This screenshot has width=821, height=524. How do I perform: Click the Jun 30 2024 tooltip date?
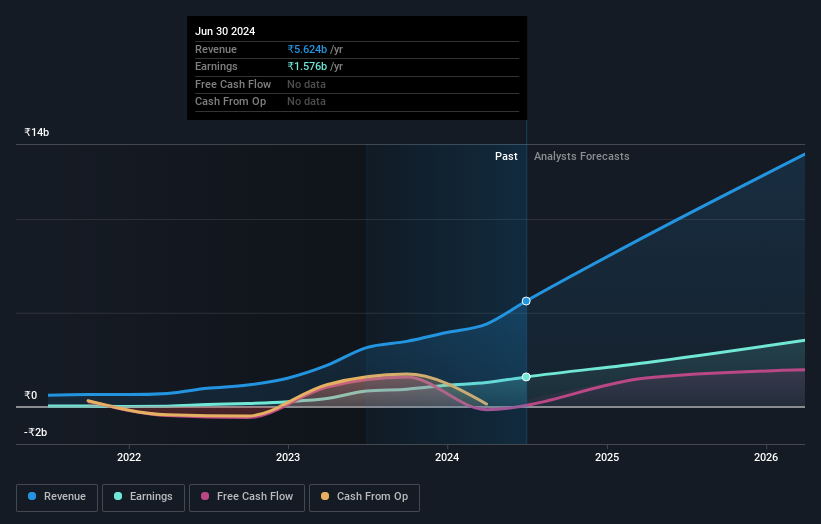(x=225, y=31)
